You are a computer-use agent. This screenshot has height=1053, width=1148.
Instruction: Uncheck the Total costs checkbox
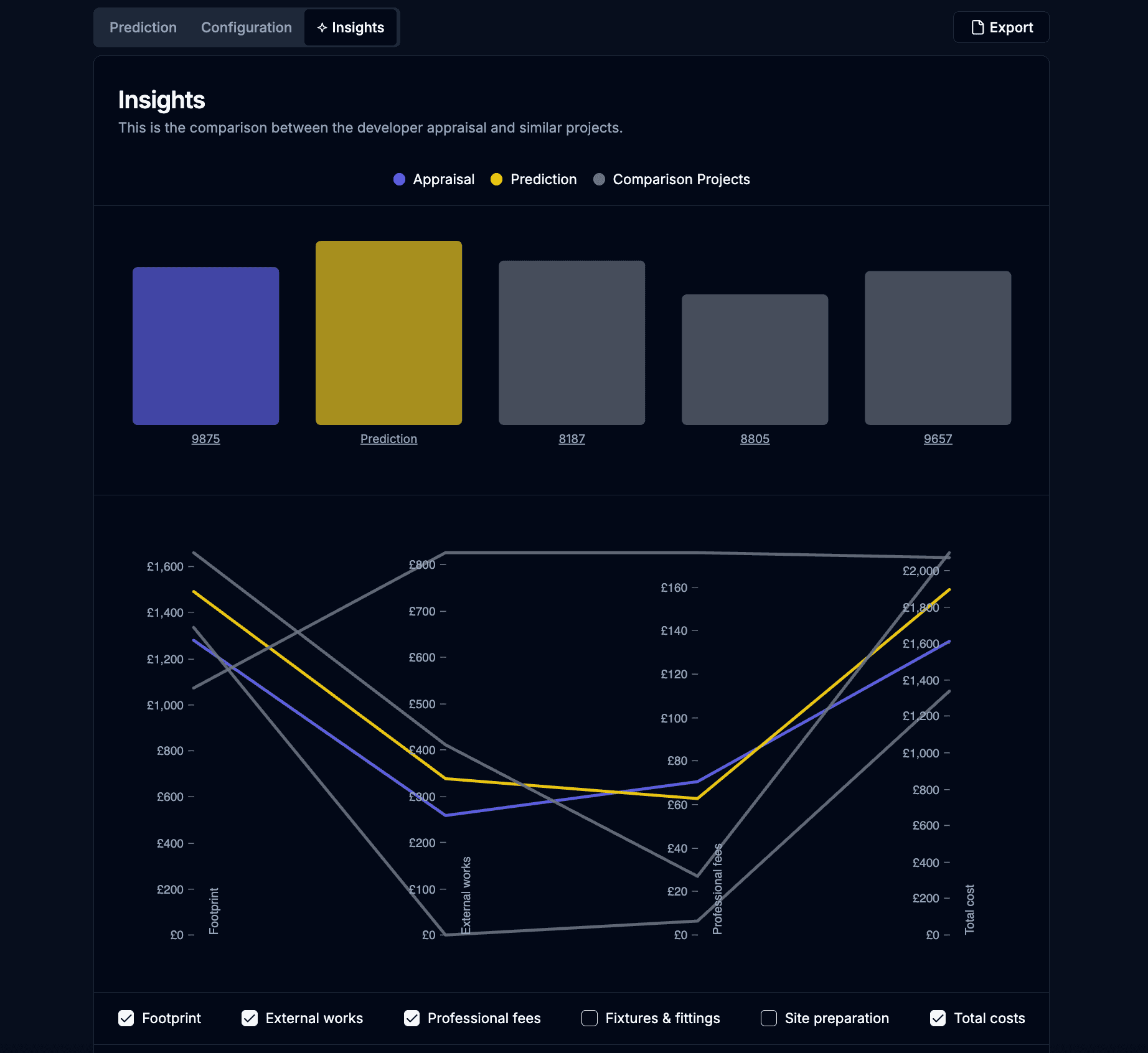pos(938,1018)
